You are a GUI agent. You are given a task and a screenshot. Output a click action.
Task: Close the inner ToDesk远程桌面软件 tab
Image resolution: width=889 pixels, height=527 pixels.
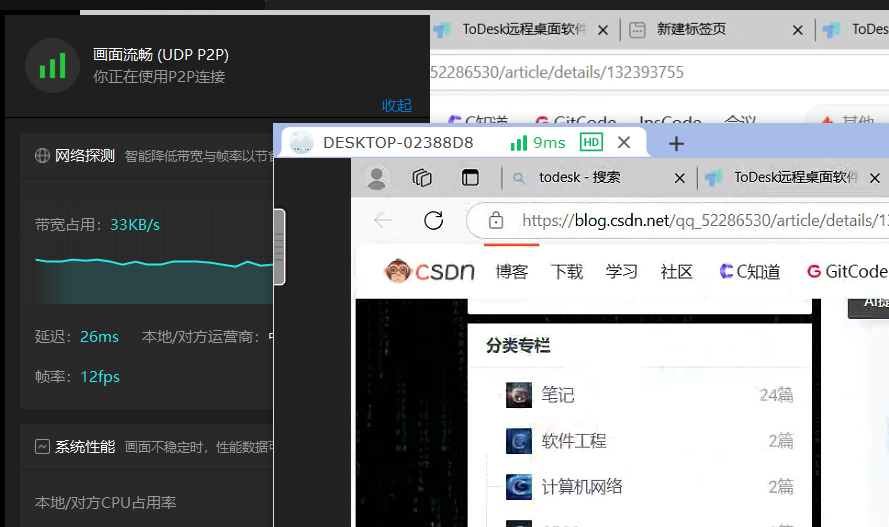(875, 178)
